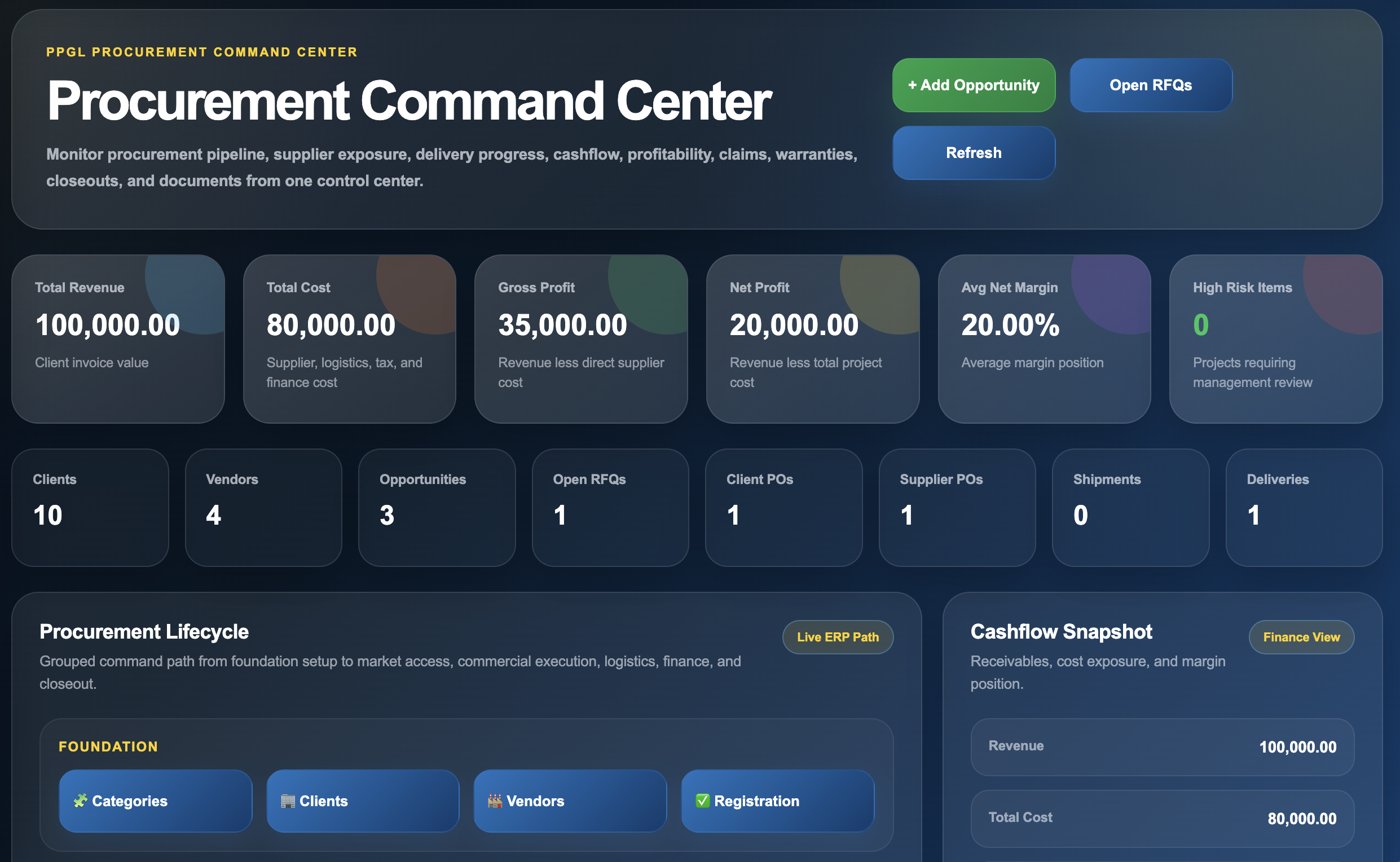This screenshot has height=862, width=1400.
Task: Click the Revenue row in Cashflow Snapshot
Action: click(1163, 747)
